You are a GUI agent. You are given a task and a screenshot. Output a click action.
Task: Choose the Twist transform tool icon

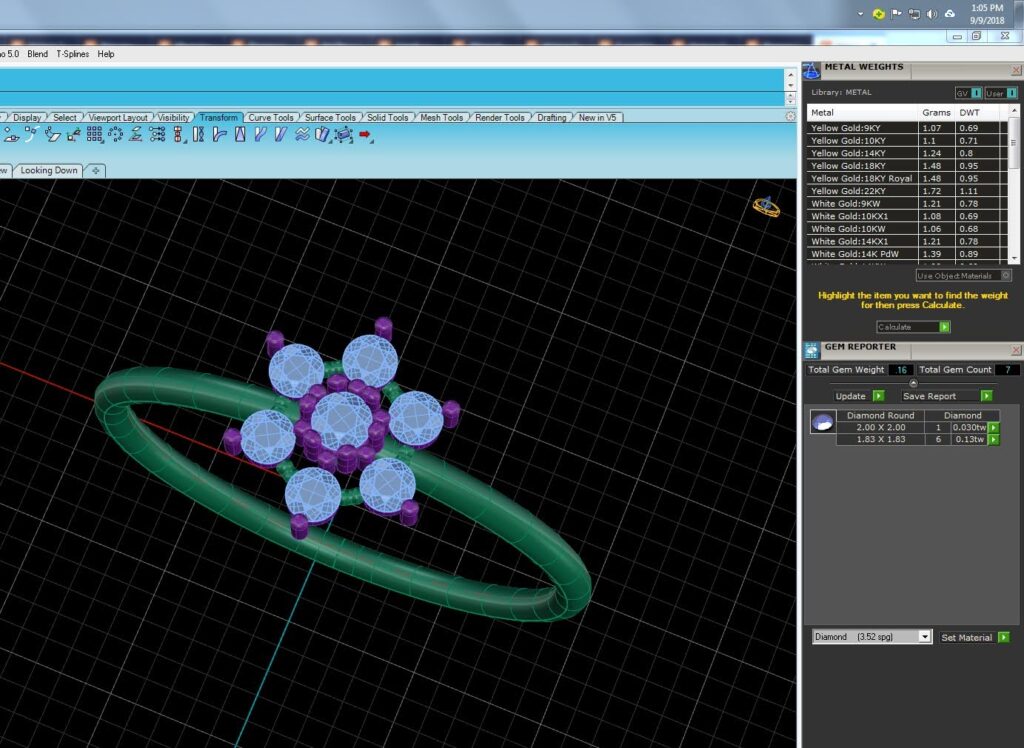click(199, 134)
